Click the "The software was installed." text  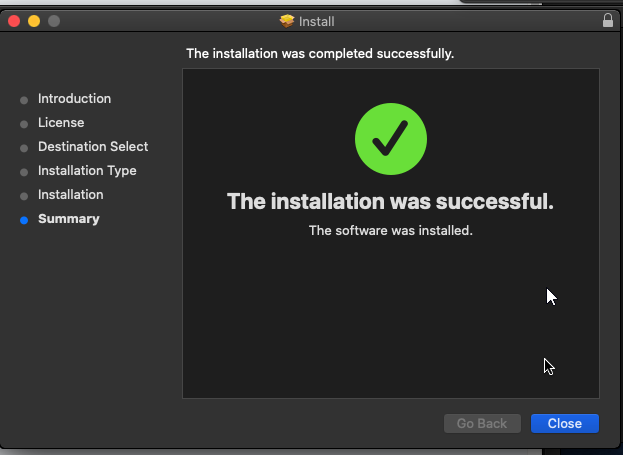[x=390, y=231]
